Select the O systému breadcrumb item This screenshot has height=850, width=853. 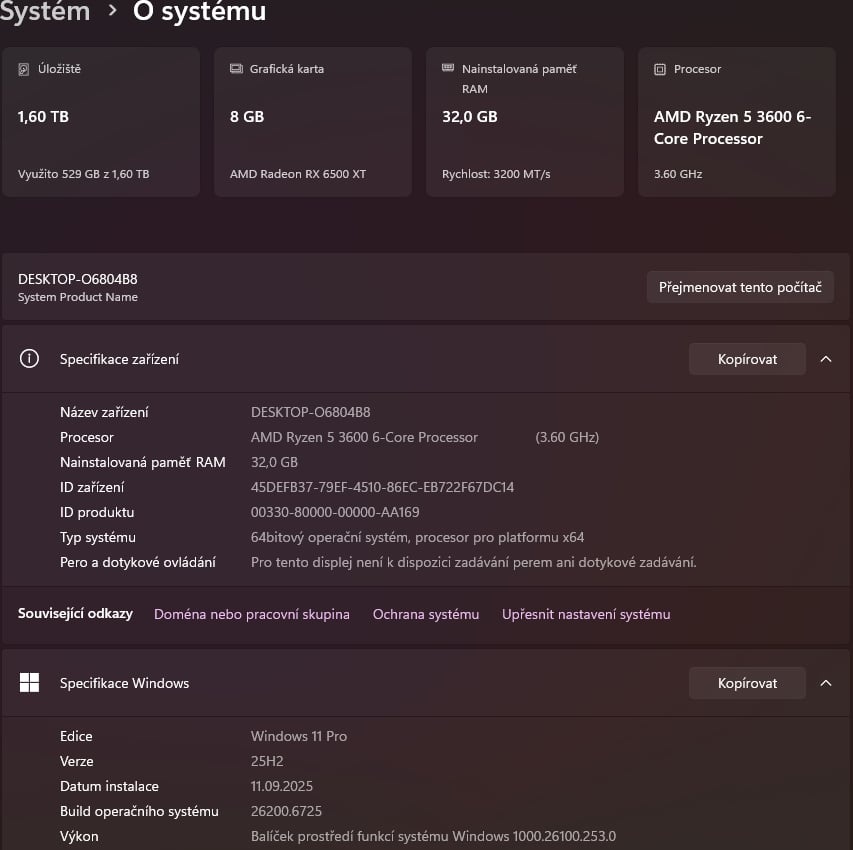[199, 13]
